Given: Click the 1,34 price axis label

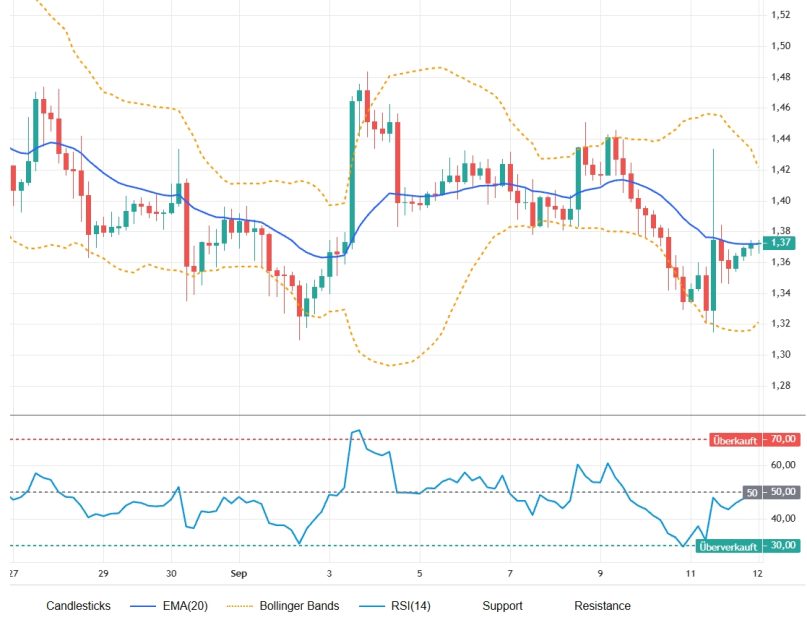Looking at the screenshot, I should (781, 293).
